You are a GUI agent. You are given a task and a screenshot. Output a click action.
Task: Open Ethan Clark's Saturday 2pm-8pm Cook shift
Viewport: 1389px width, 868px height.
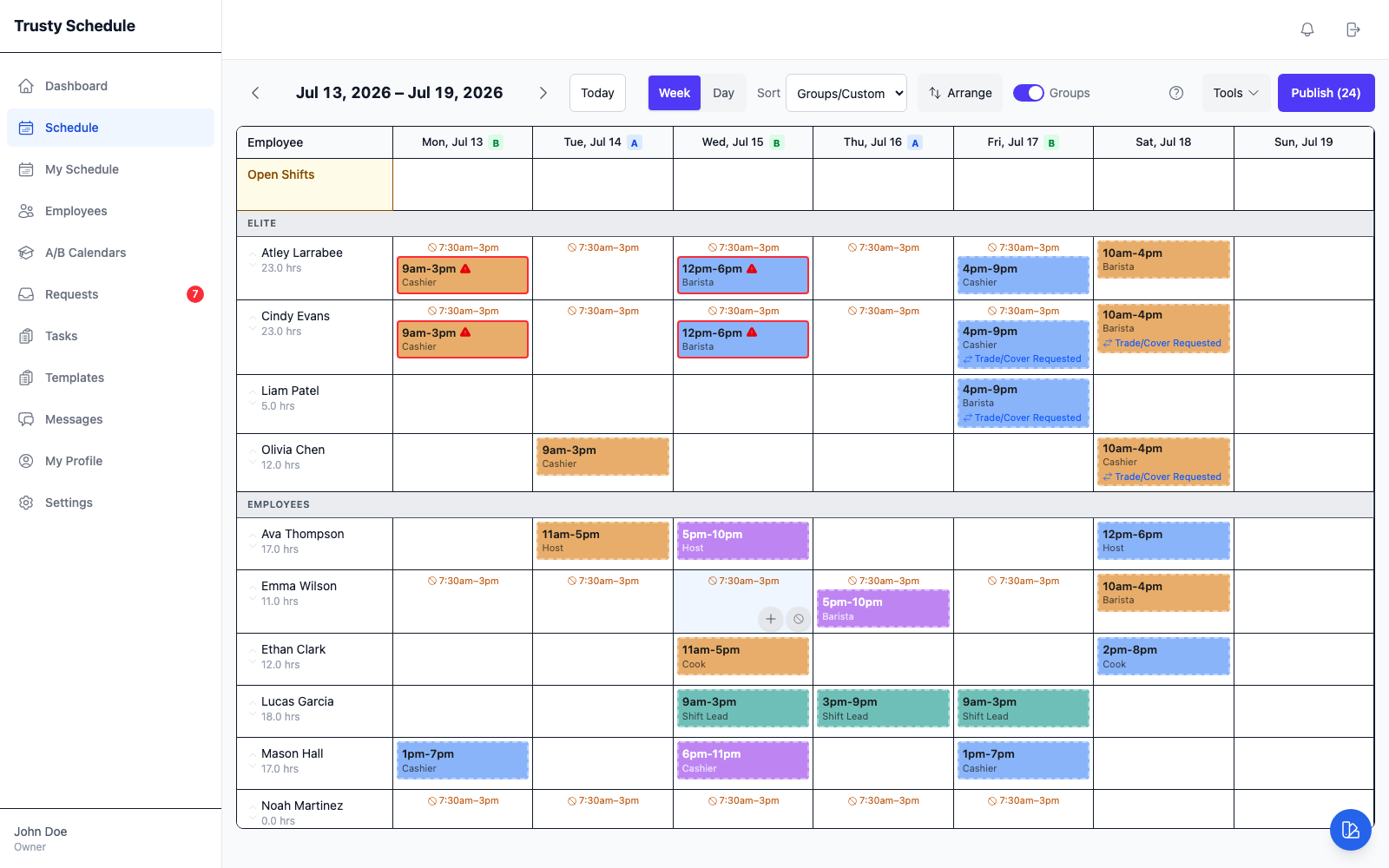(x=1163, y=656)
